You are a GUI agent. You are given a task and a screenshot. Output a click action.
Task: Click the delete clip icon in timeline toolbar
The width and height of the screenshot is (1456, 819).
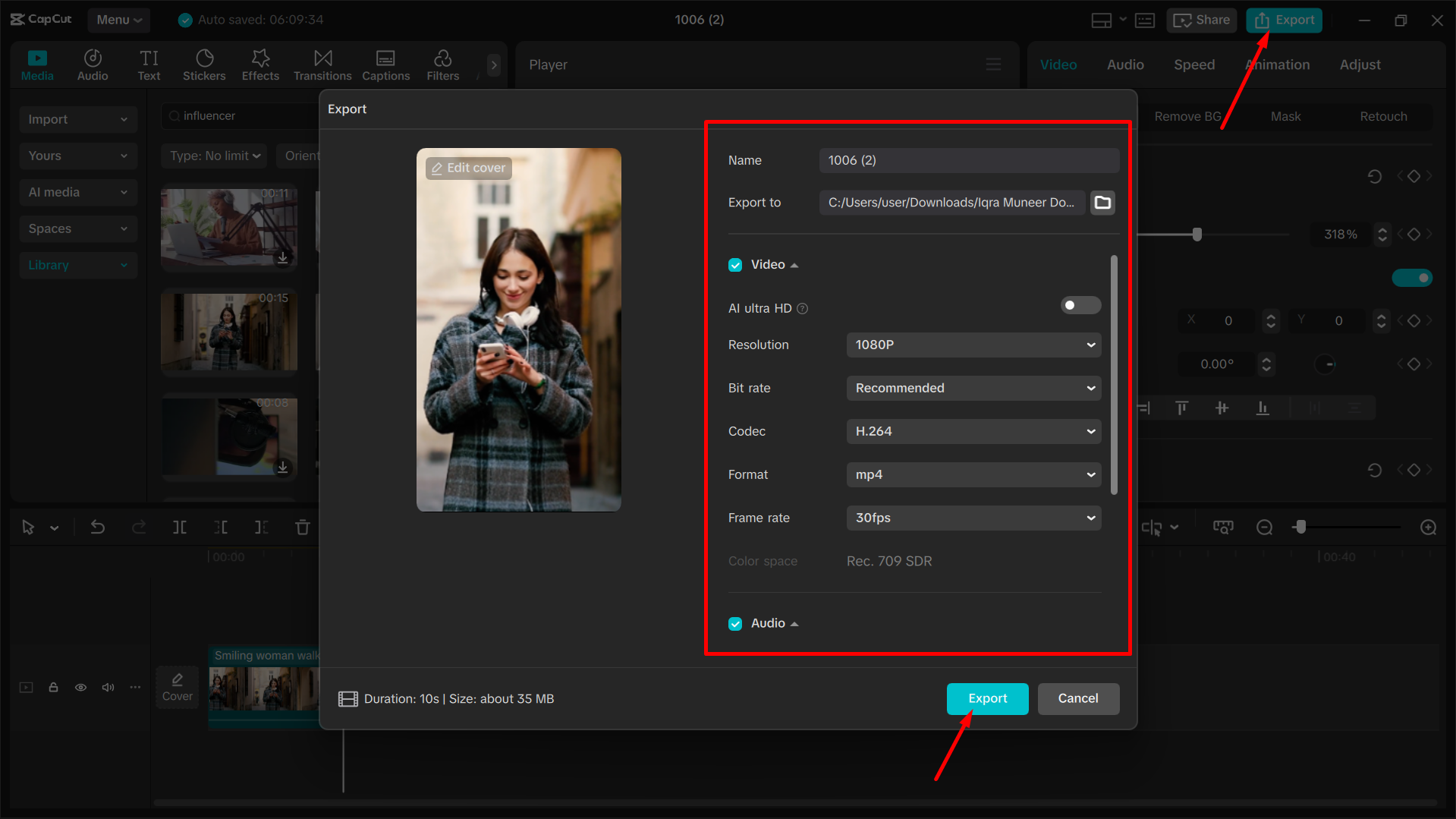click(x=302, y=527)
